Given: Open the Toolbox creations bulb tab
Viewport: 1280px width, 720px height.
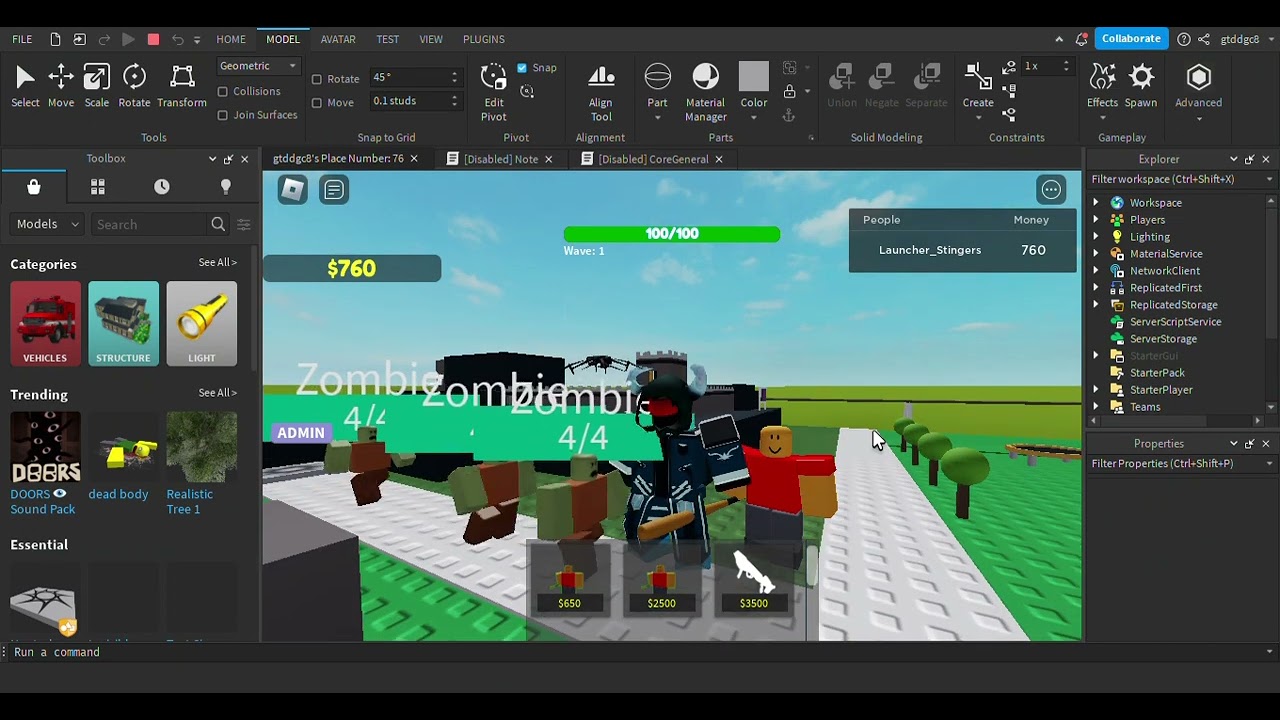Looking at the screenshot, I should coord(226,187).
